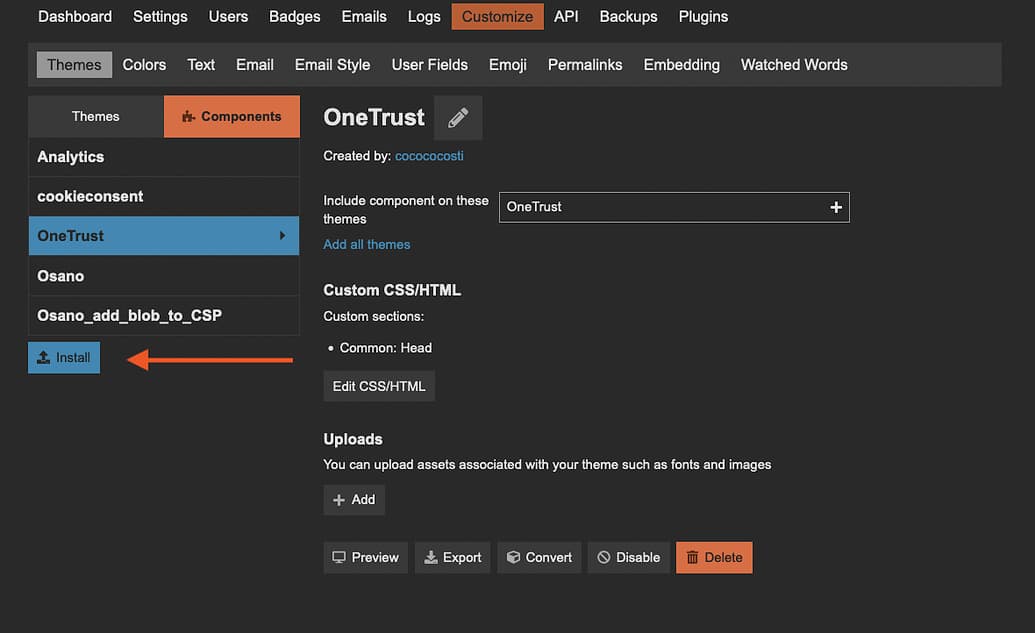
Task: Switch to the Emails admin tab
Action: [364, 17]
